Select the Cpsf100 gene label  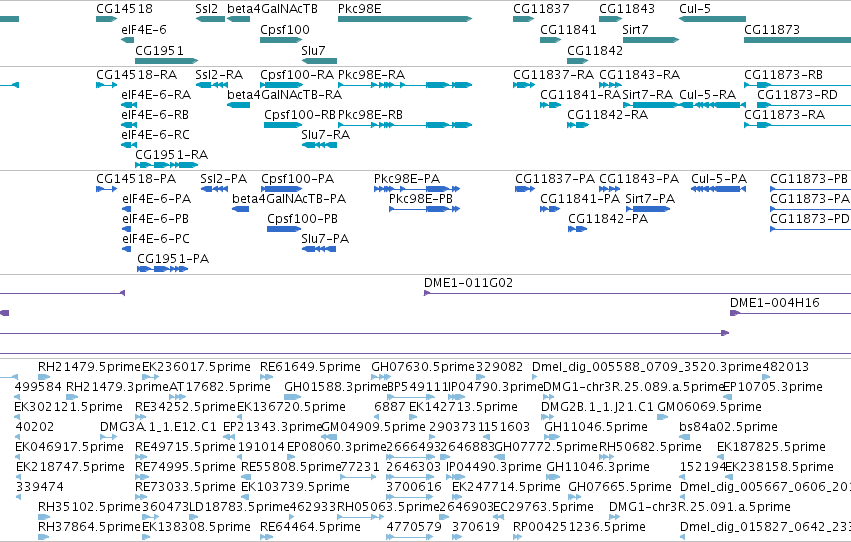284,30
